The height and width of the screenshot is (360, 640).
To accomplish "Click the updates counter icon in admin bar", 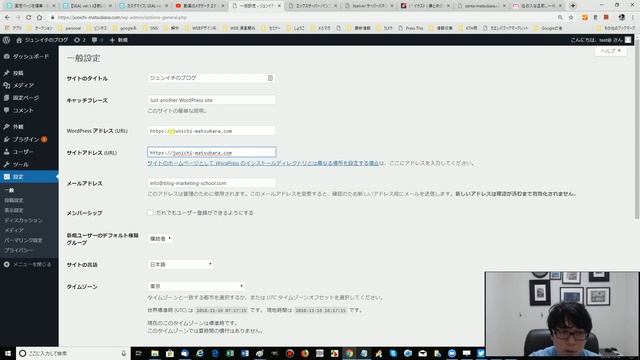I will [x=80, y=40].
